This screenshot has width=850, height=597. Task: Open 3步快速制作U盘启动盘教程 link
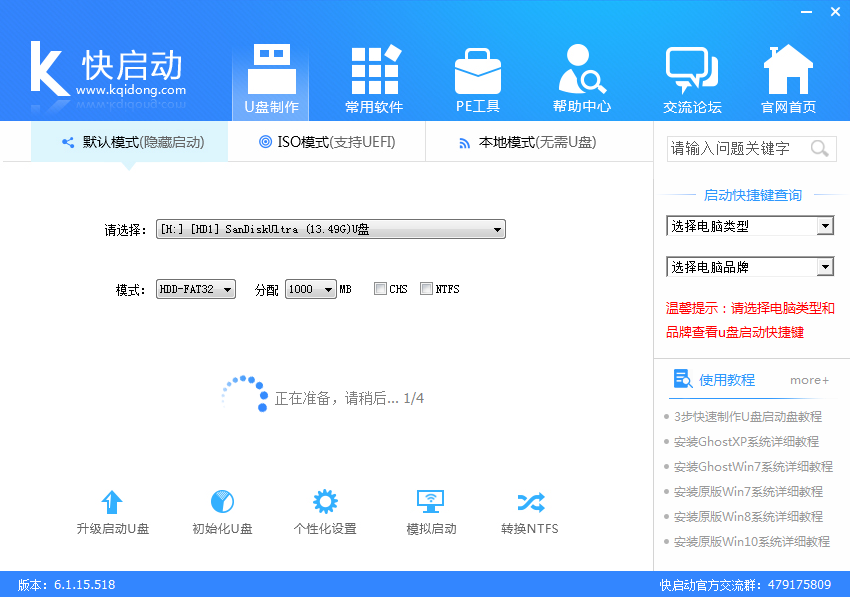[748, 416]
